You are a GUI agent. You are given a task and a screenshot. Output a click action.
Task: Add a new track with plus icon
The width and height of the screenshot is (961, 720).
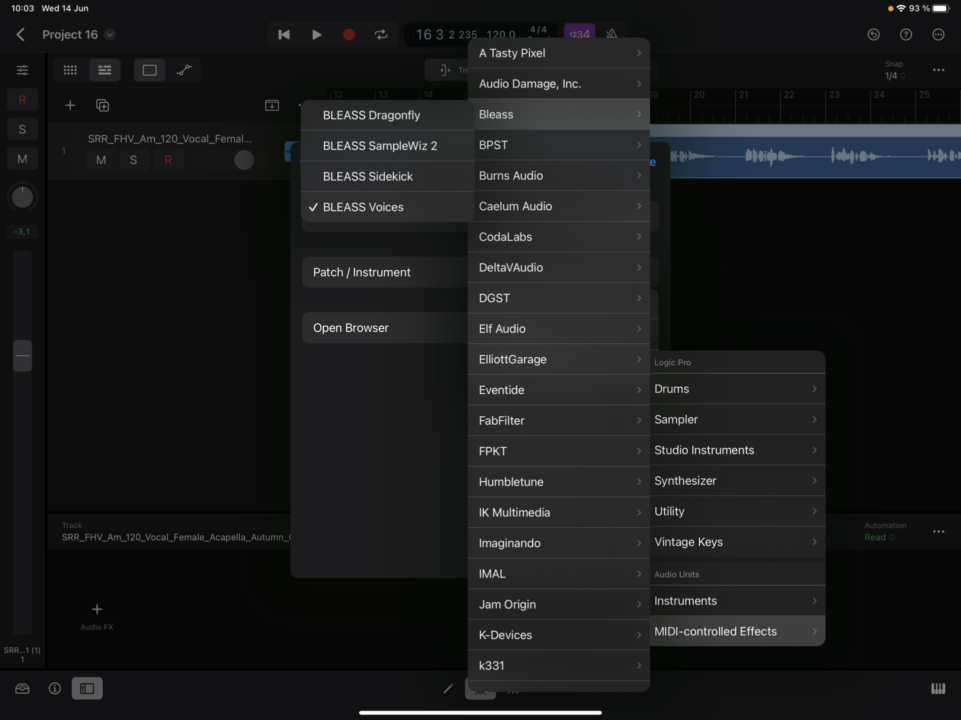tap(70, 105)
